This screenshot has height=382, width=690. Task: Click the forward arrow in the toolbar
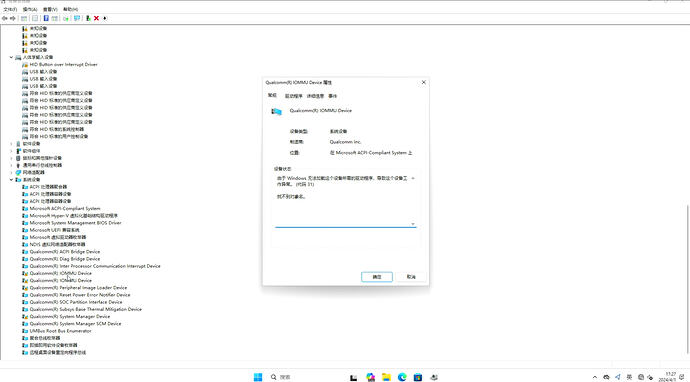(x=13, y=18)
